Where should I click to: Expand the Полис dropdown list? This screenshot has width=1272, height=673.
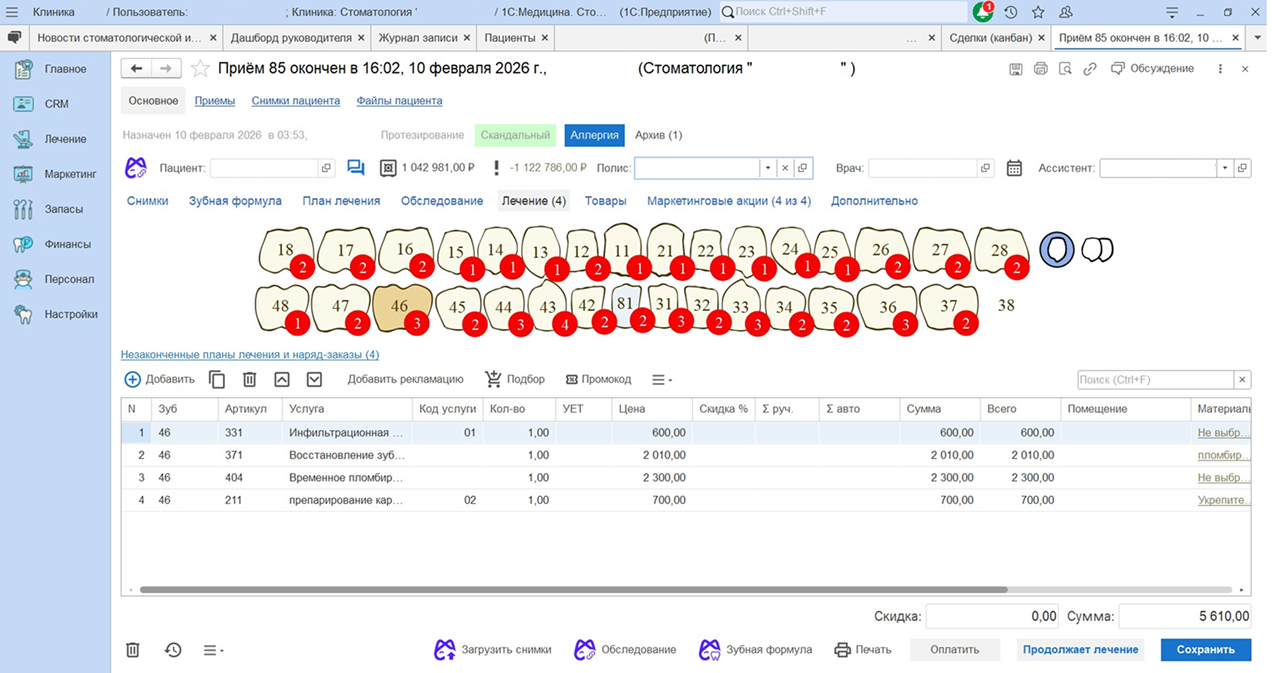pyautogui.click(x=768, y=168)
